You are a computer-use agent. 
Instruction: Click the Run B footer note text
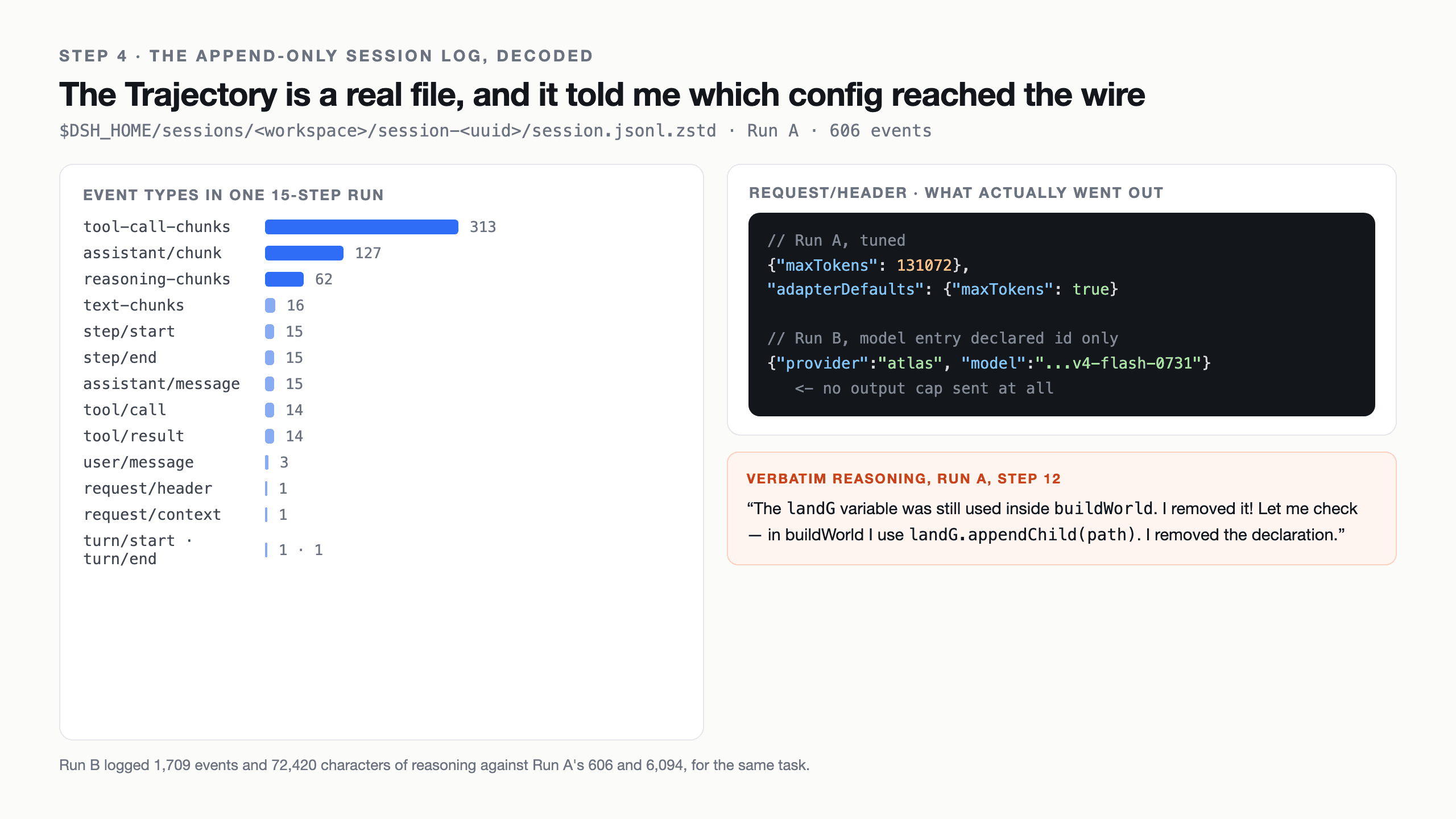click(434, 765)
